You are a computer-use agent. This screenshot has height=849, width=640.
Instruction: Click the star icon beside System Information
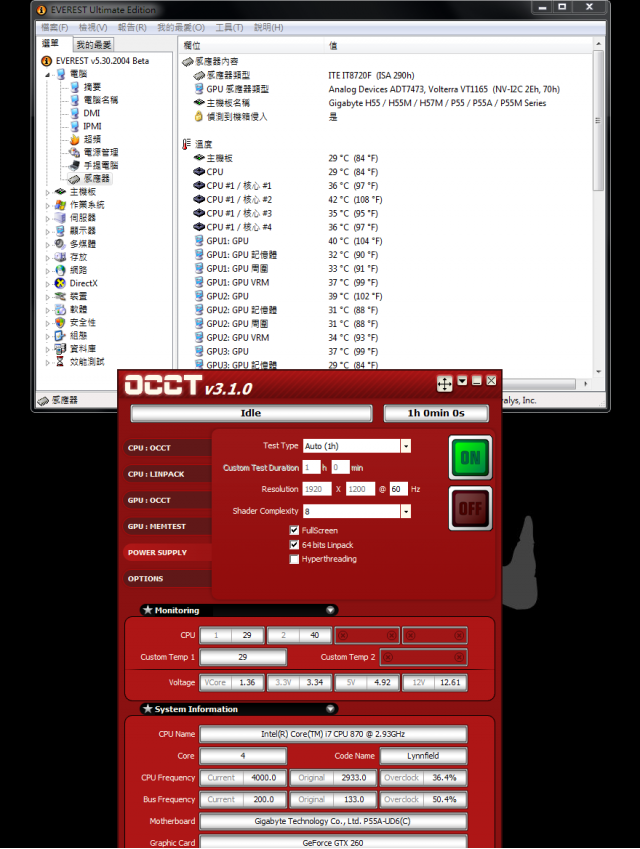pyautogui.click(x=147, y=709)
